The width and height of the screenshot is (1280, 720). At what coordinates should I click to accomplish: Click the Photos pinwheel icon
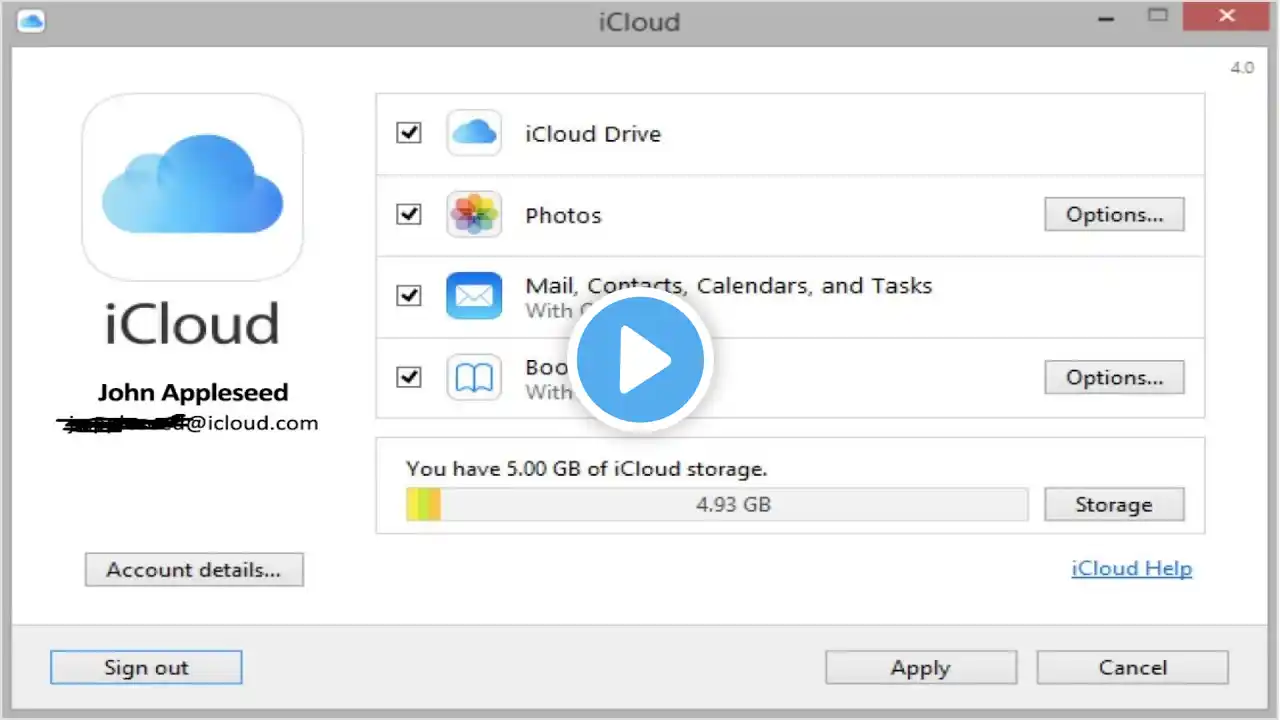click(474, 215)
